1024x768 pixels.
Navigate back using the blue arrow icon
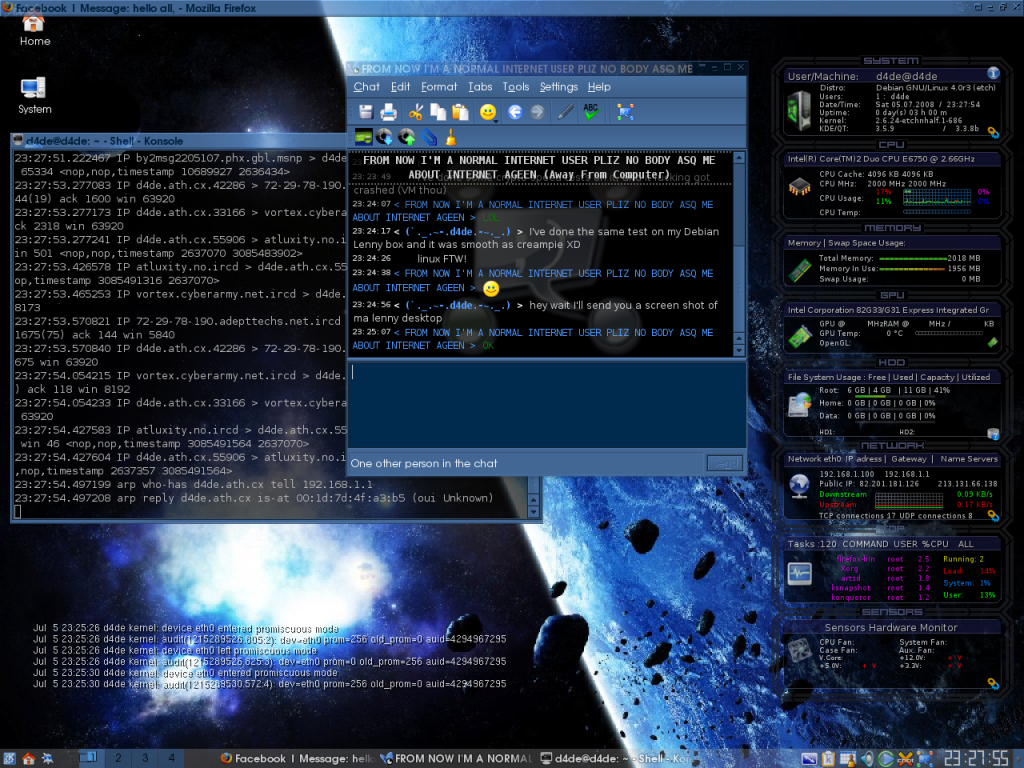click(x=514, y=112)
